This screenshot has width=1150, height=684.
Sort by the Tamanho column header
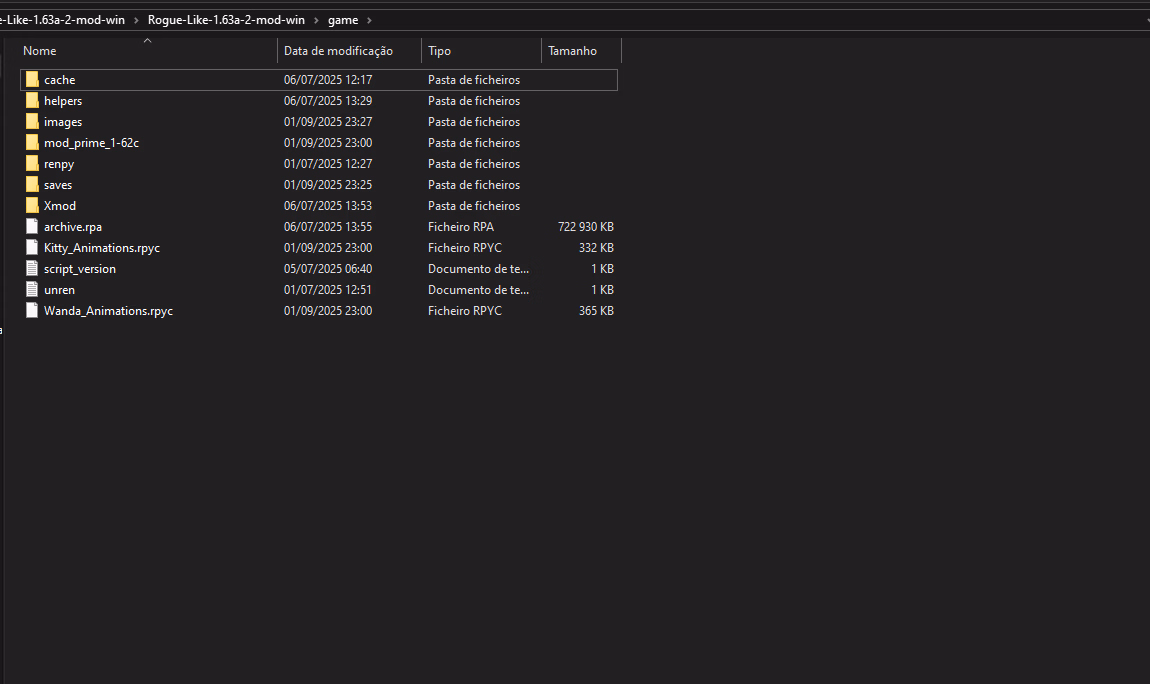pos(572,51)
